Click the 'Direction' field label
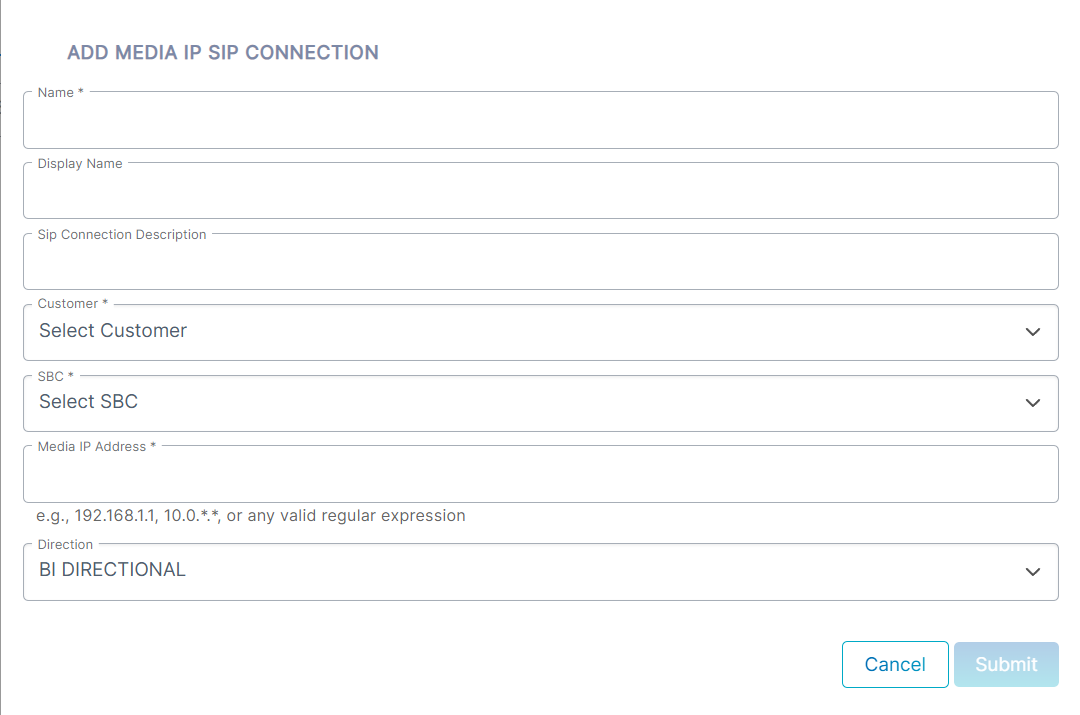Image resolution: width=1080 pixels, height=715 pixels. pyautogui.click(x=65, y=544)
